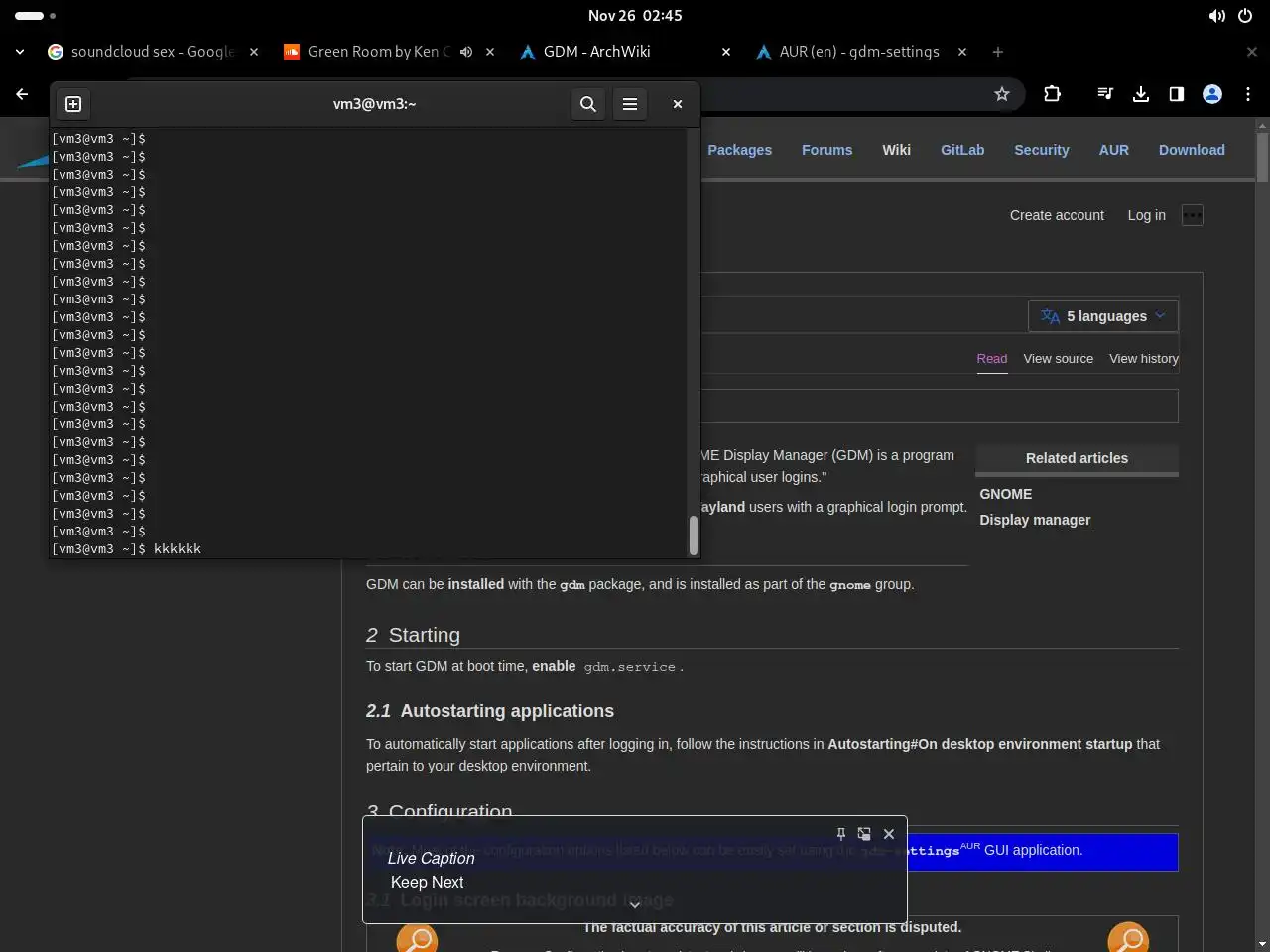
Task: Toggle Chrome side panel icon
Action: click(1177, 94)
